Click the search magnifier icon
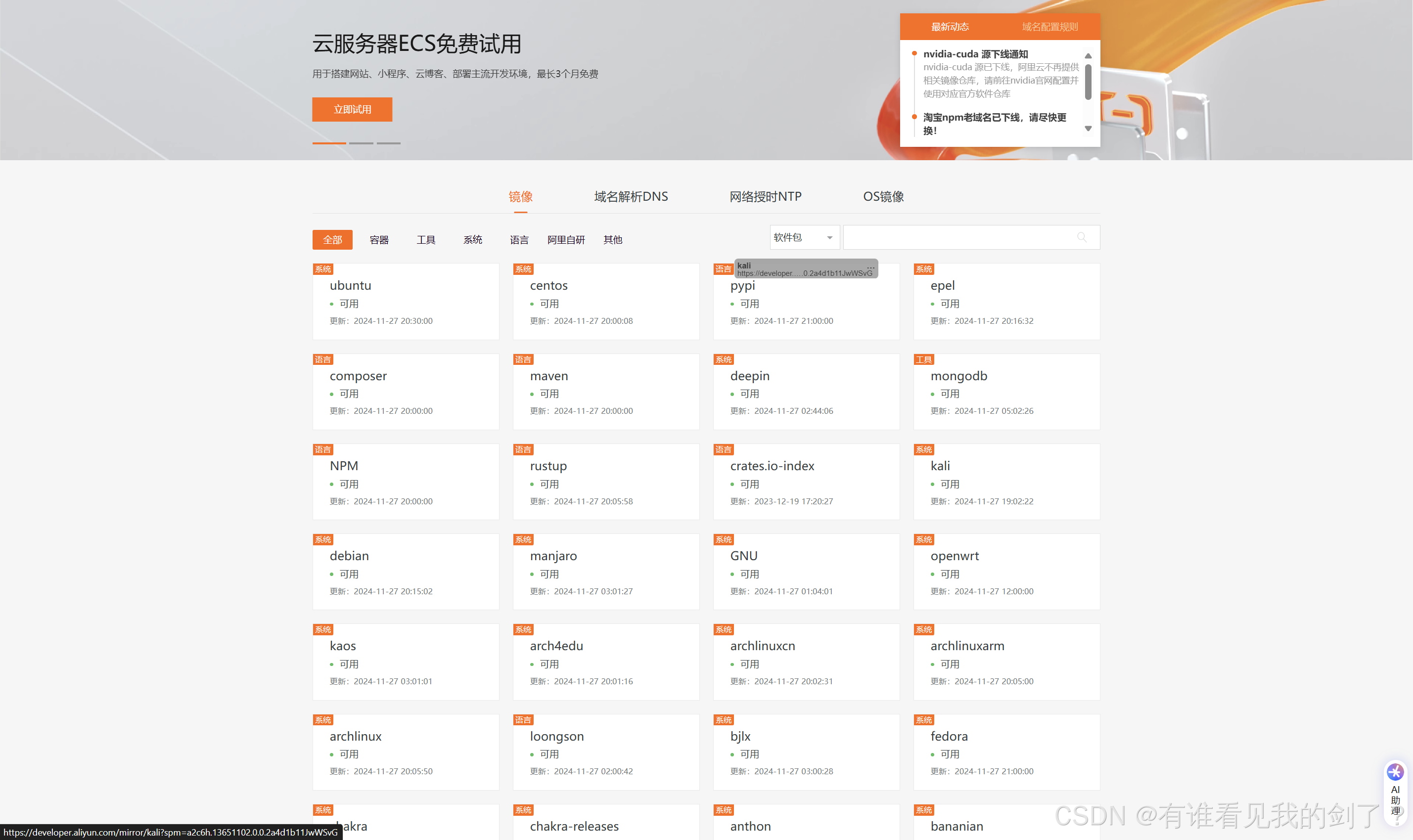This screenshot has height=840, width=1413. coord(1081,237)
